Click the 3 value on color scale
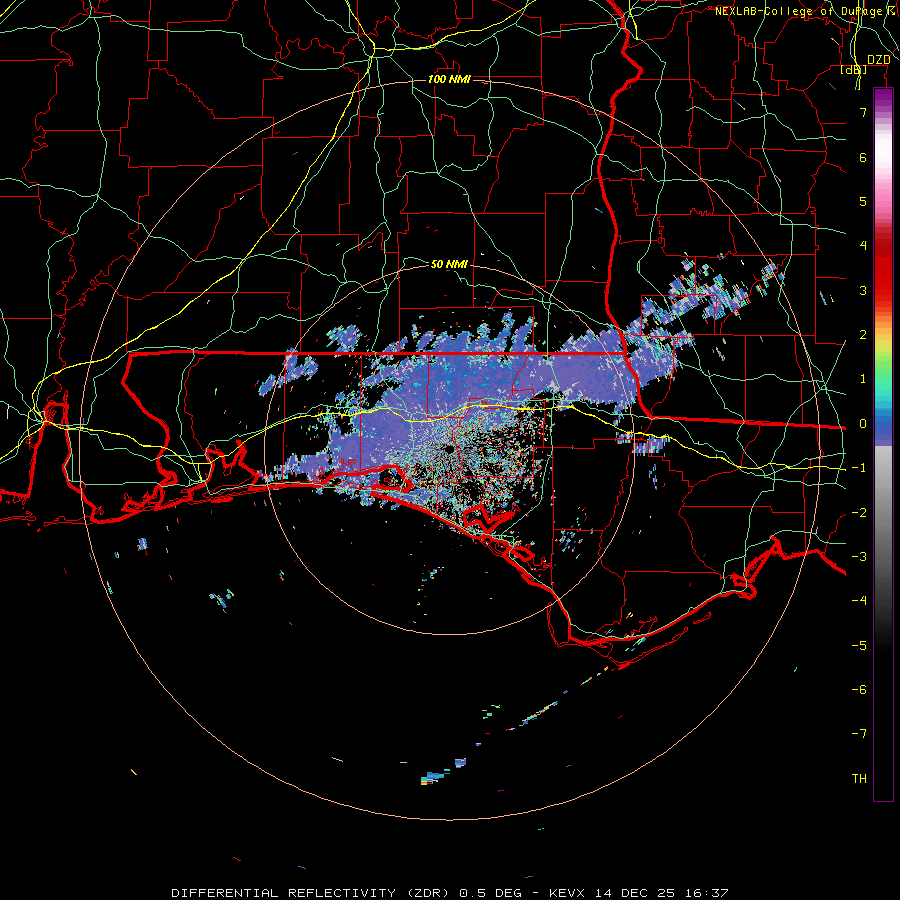 pos(863,290)
